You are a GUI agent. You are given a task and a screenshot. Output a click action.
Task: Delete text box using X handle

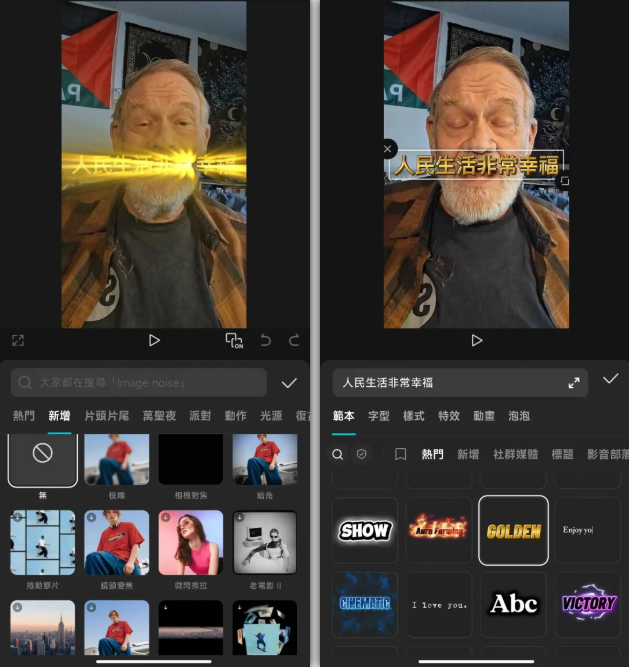pyautogui.click(x=388, y=149)
